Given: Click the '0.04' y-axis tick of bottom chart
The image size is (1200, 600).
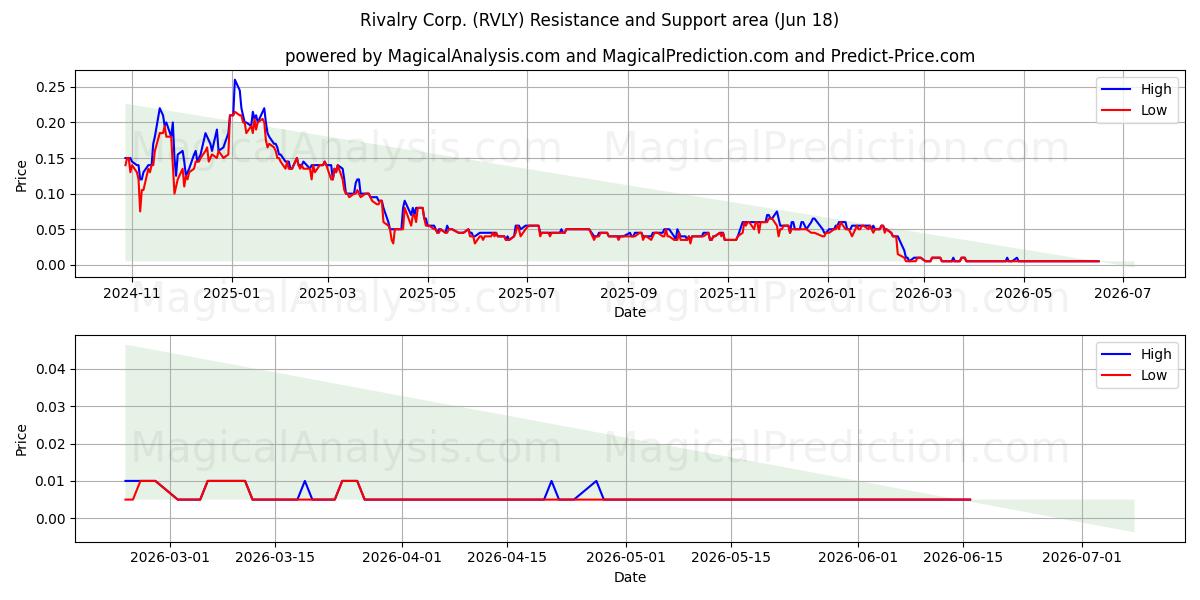Looking at the screenshot, I should coord(51,369).
